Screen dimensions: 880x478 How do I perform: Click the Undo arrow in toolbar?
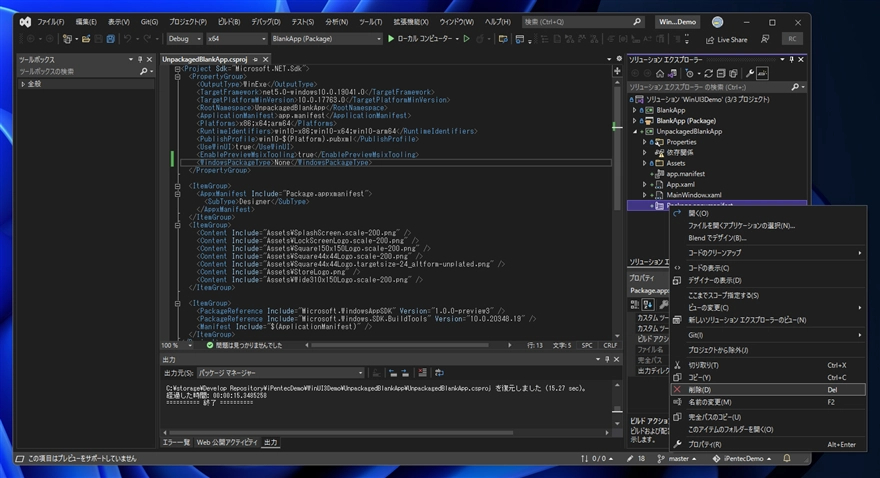[x=127, y=39]
